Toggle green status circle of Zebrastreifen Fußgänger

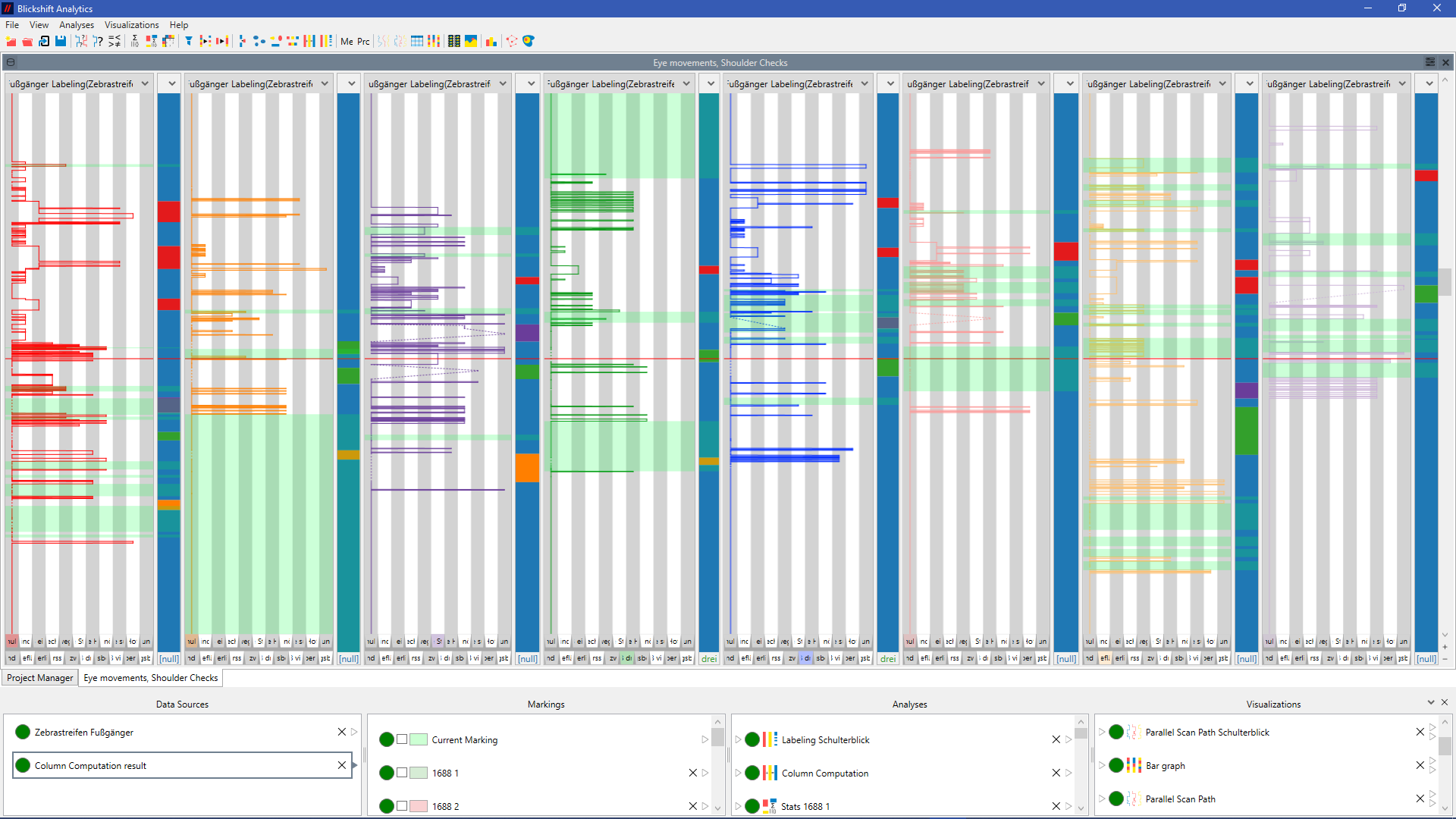pos(23,732)
